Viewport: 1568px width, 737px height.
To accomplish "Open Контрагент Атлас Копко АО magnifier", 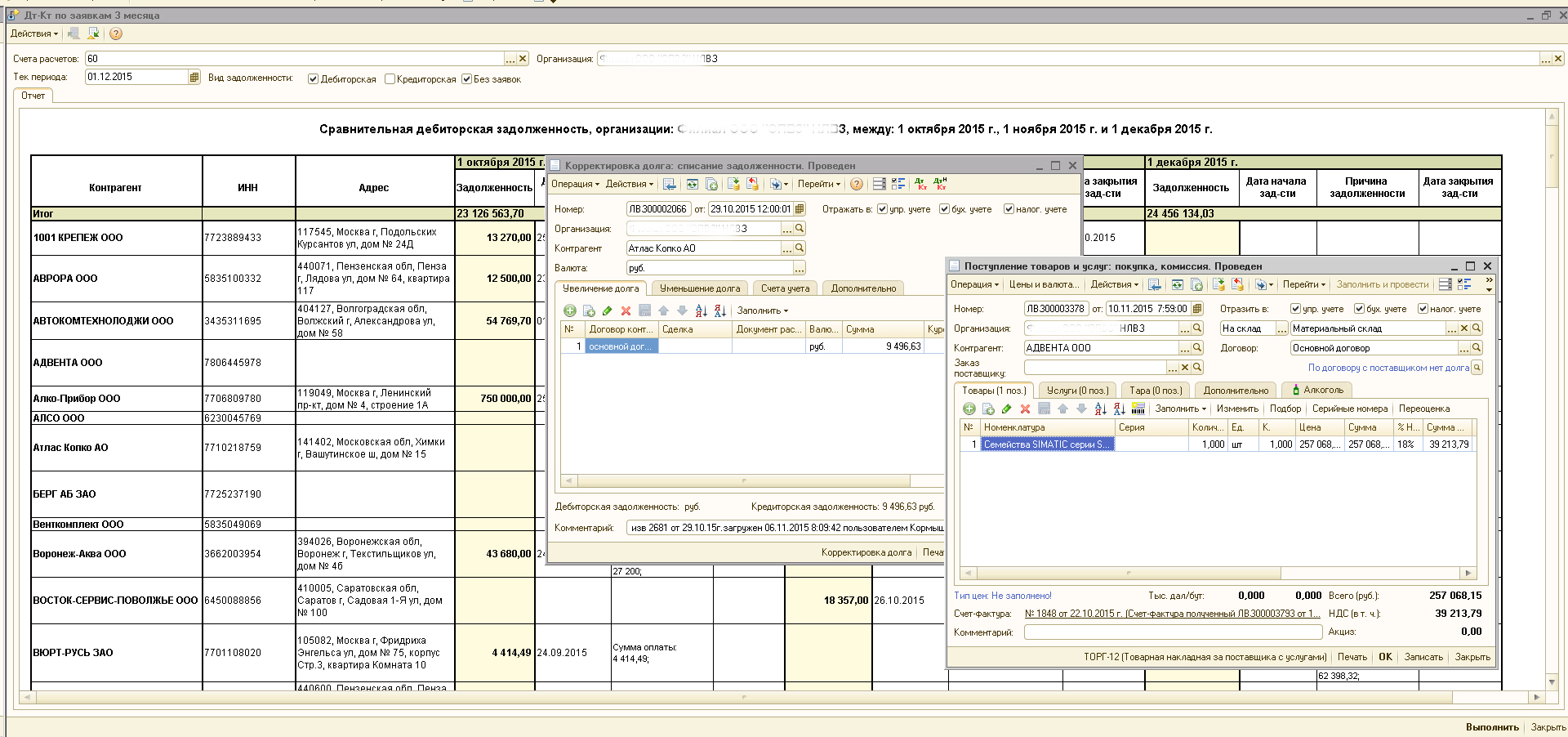I will pos(800,248).
